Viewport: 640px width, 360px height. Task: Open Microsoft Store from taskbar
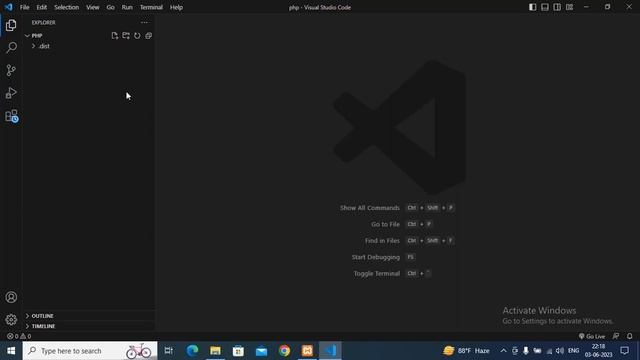238,351
